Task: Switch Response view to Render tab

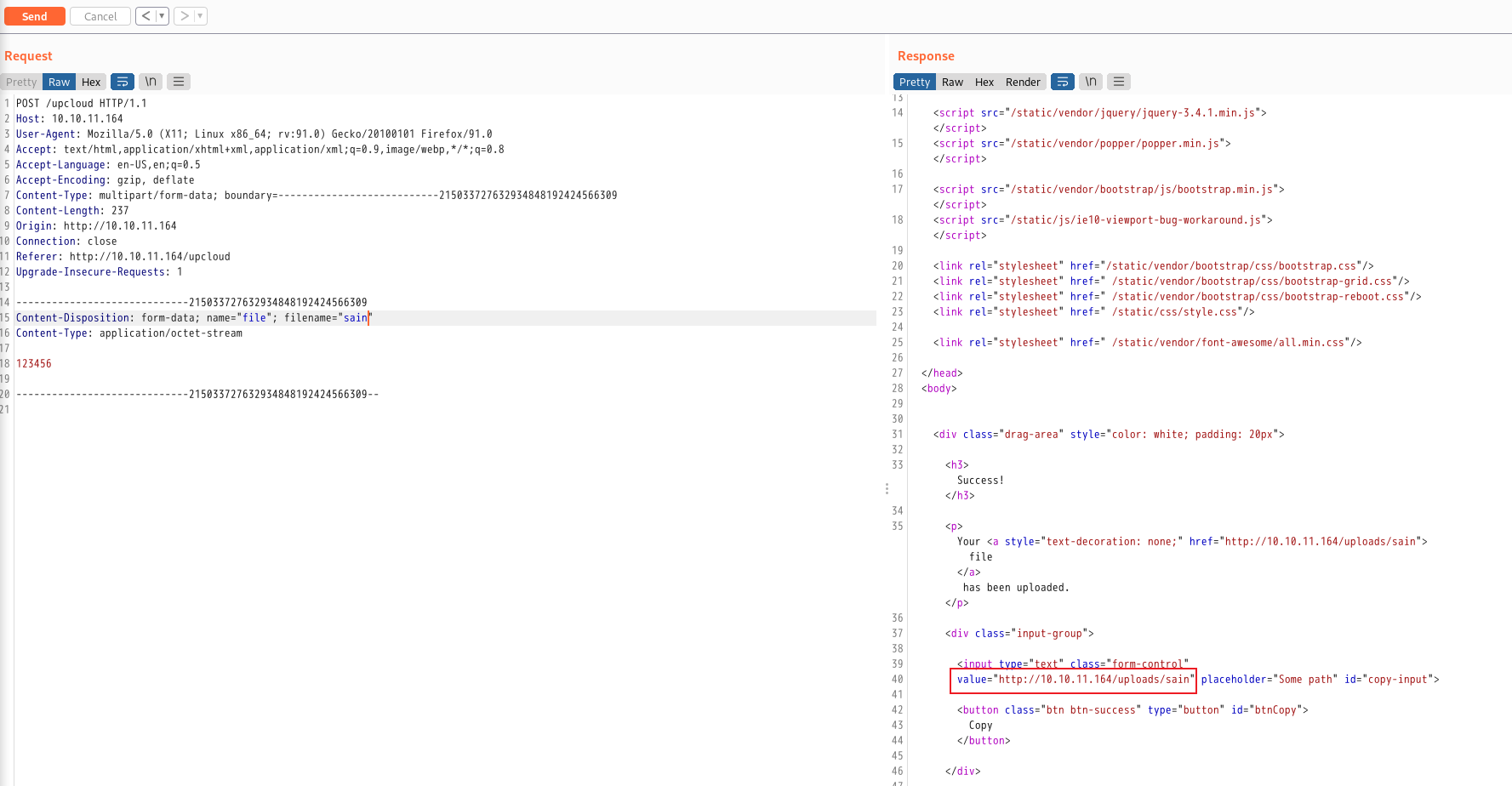Action: pos(1023,82)
